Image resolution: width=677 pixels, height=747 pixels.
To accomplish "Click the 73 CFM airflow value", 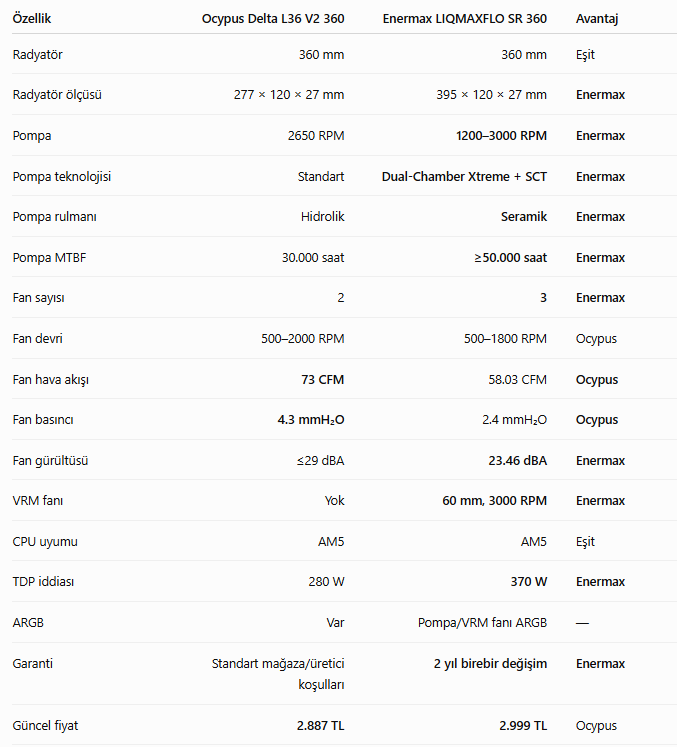I will [x=323, y=380].
